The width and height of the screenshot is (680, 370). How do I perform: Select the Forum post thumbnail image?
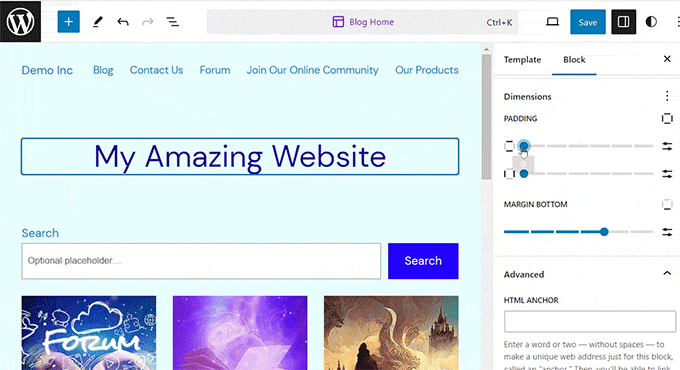[x=89, y=333]
